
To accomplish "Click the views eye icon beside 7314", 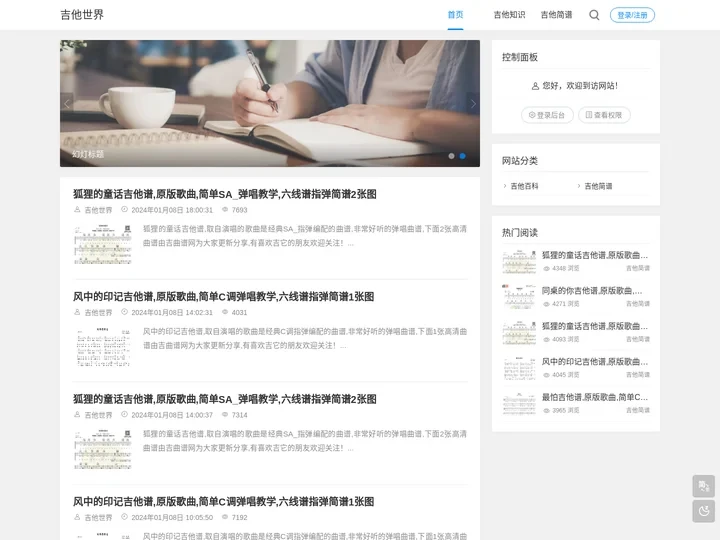I will point(225,414).
